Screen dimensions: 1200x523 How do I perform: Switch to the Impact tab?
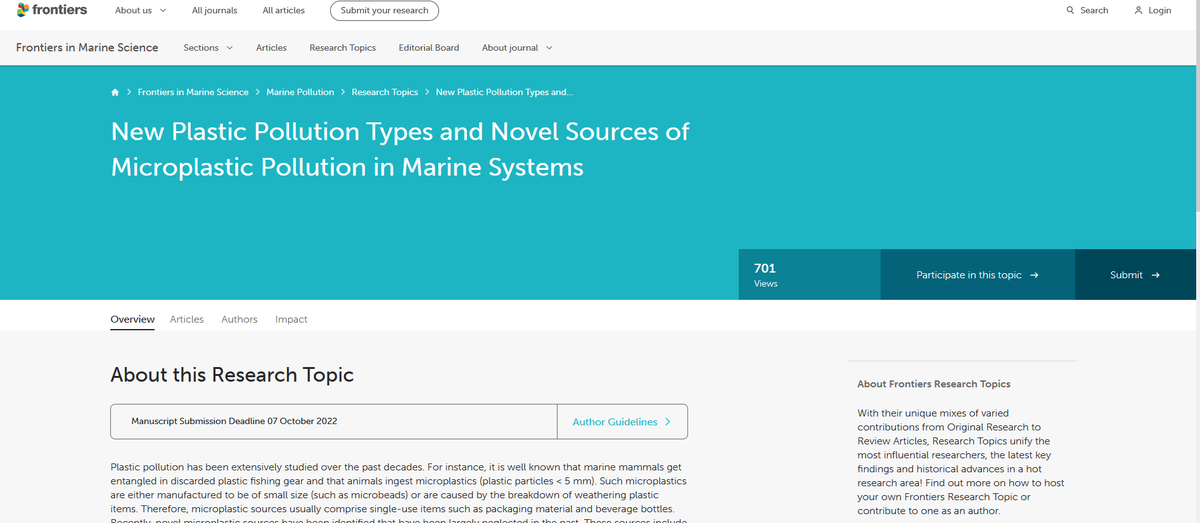point(291,319)
